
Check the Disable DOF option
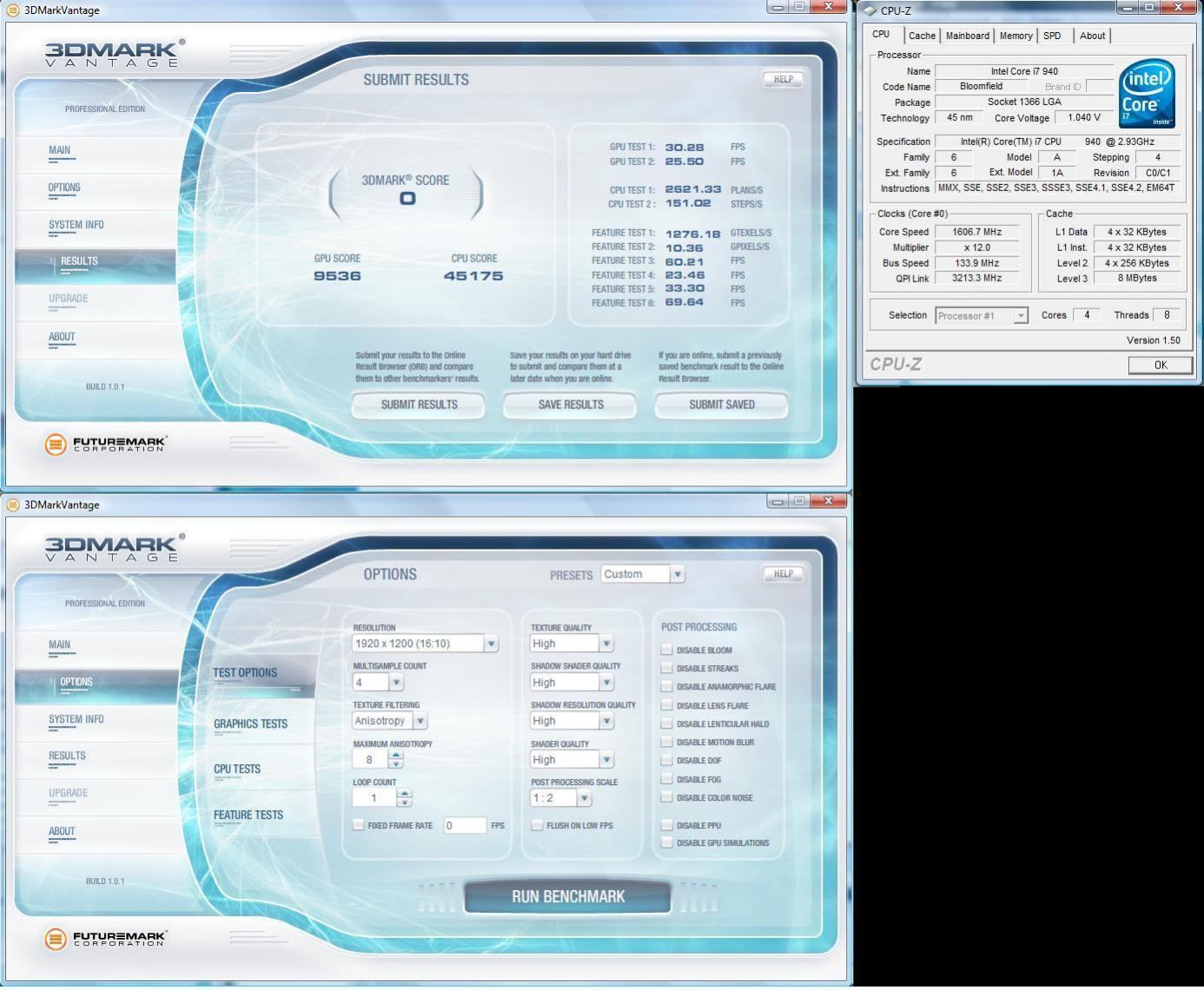tap(666, 760)
